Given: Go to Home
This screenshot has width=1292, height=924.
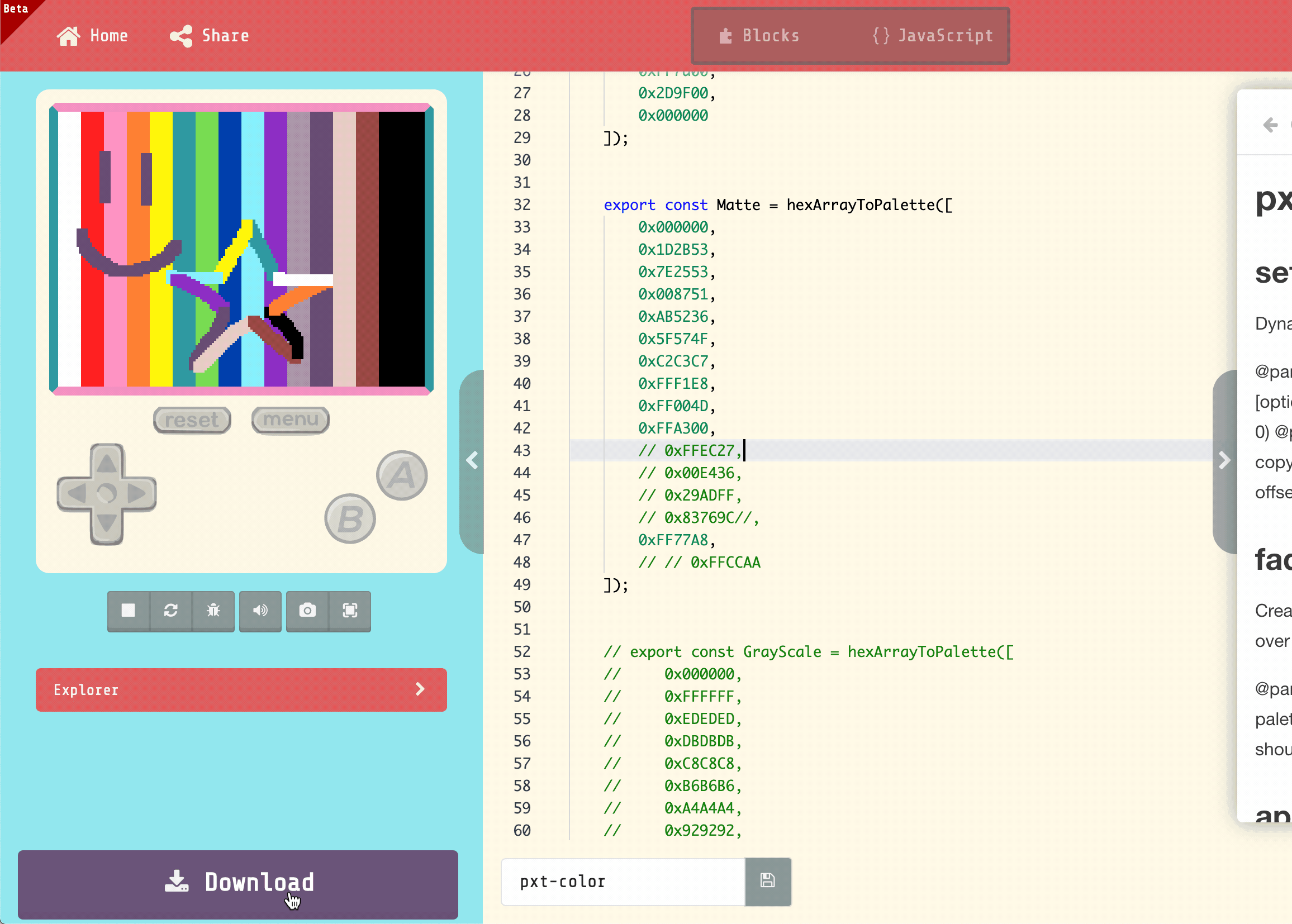Looking at the screenshot, I should [x=92, y=36].
